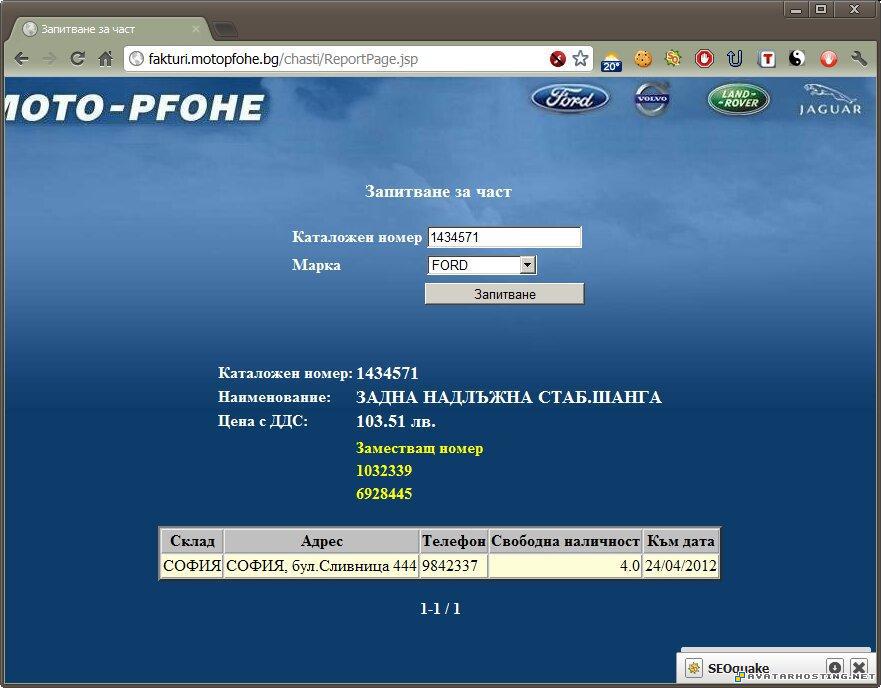Open a new tab
This screenshot has width=881, height=688.
pyautogui.click(x=225, y=29)
